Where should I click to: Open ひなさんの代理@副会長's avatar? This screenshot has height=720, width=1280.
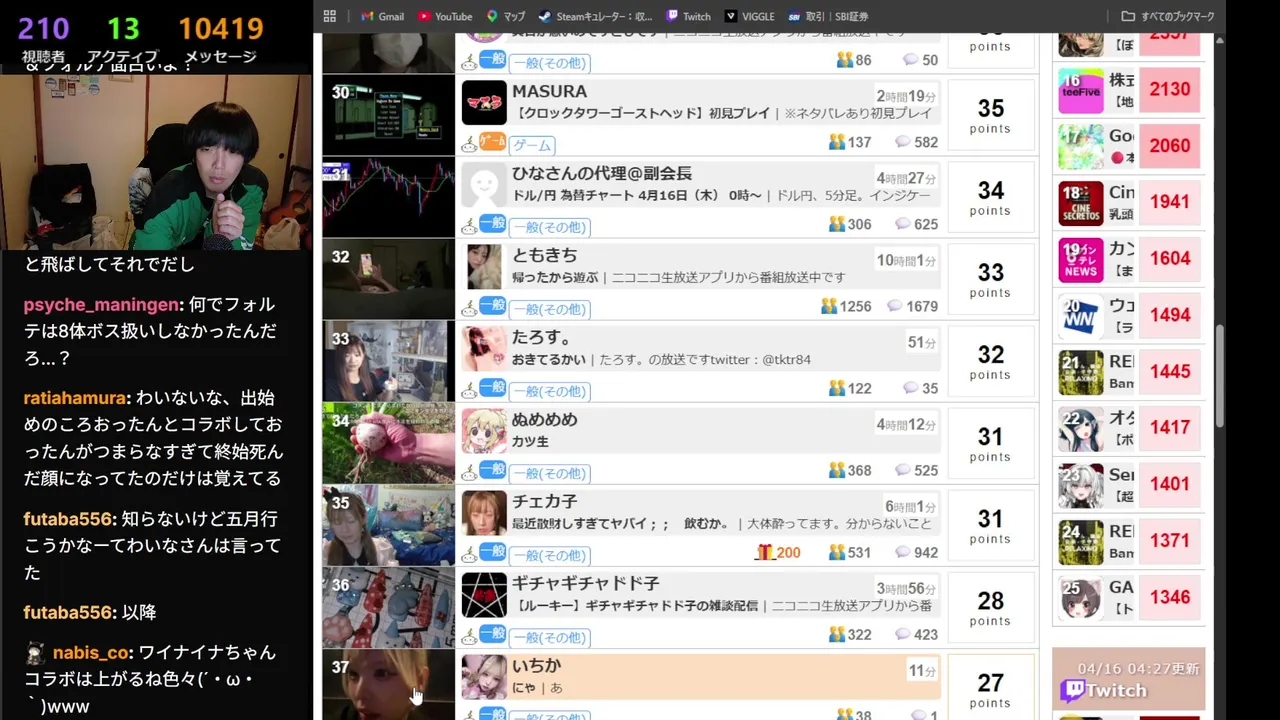coord(484,185)
